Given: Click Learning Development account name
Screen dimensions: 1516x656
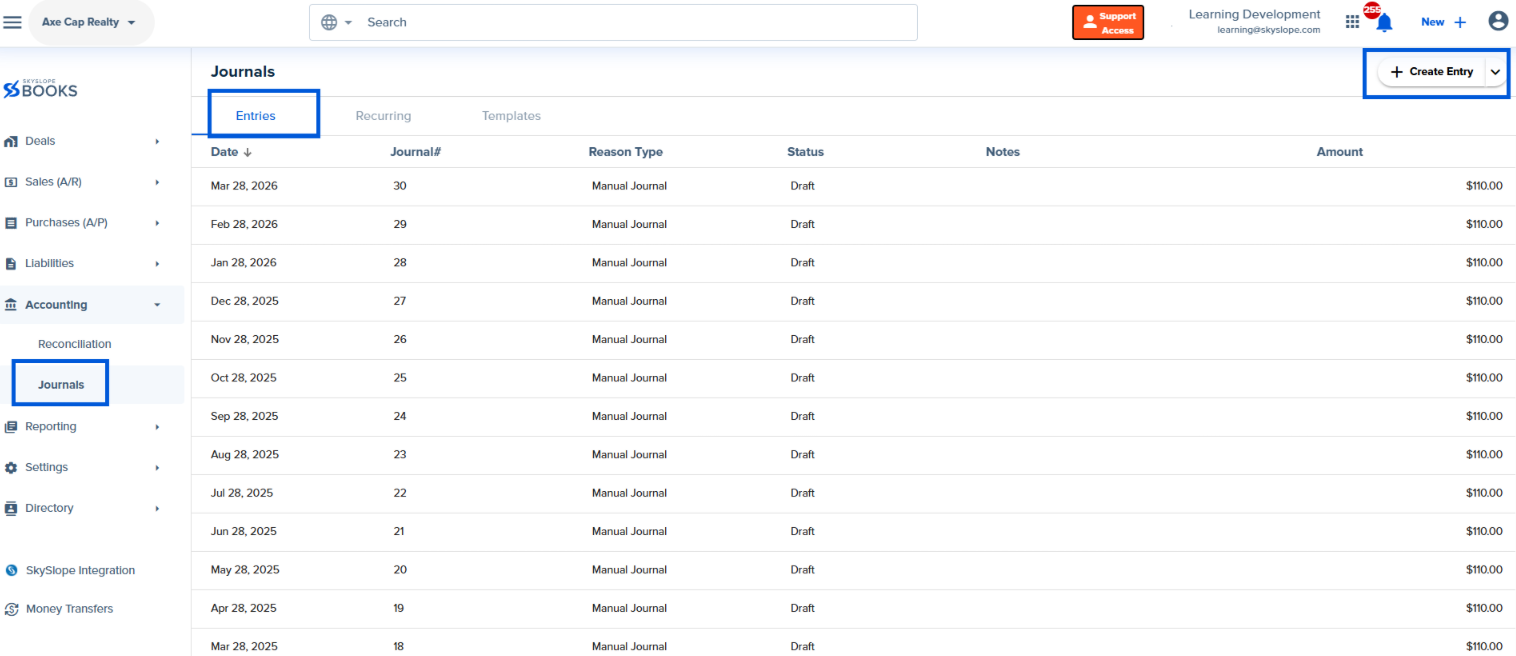Looking at the screenshot, I should 1254,15.
